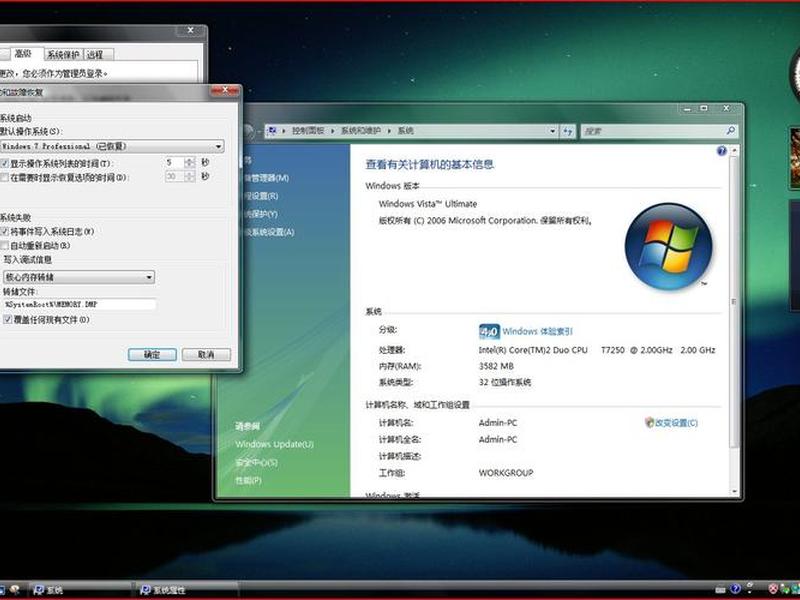Open the Windows 体验索引 link

[537, 332]
